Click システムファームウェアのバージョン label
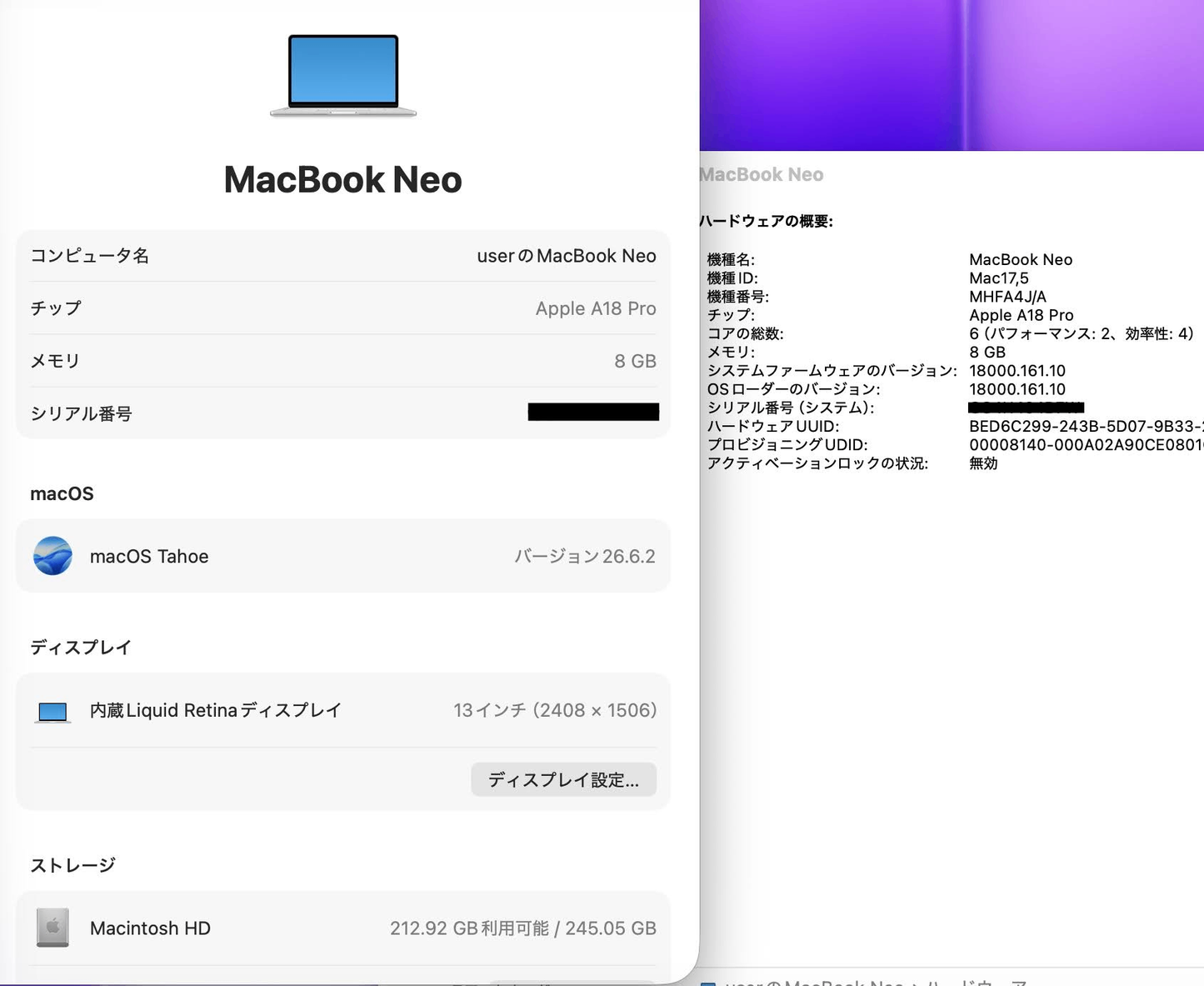 (x=832, y=371)
